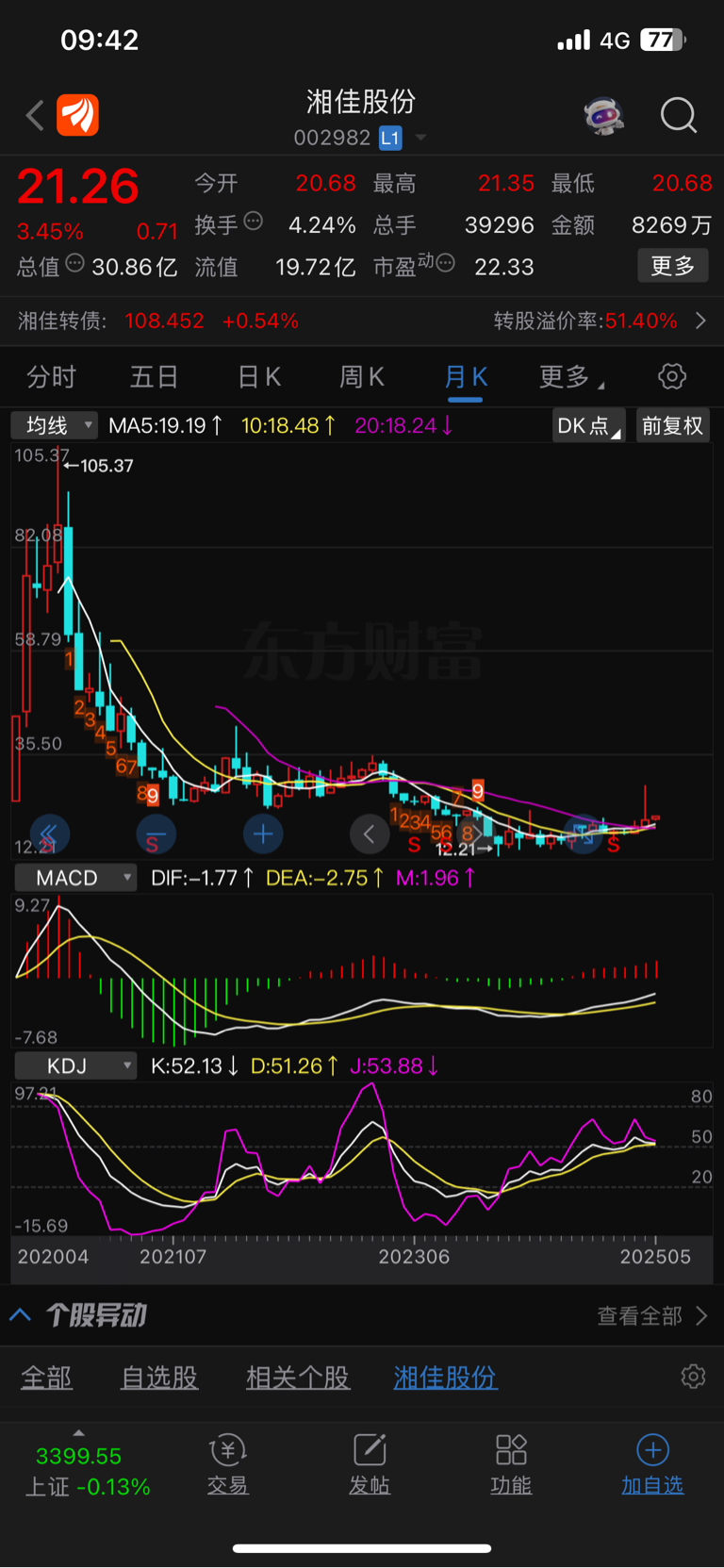Tap the J:53.88 value
724x1568 pixels.
click(394, 1065)
